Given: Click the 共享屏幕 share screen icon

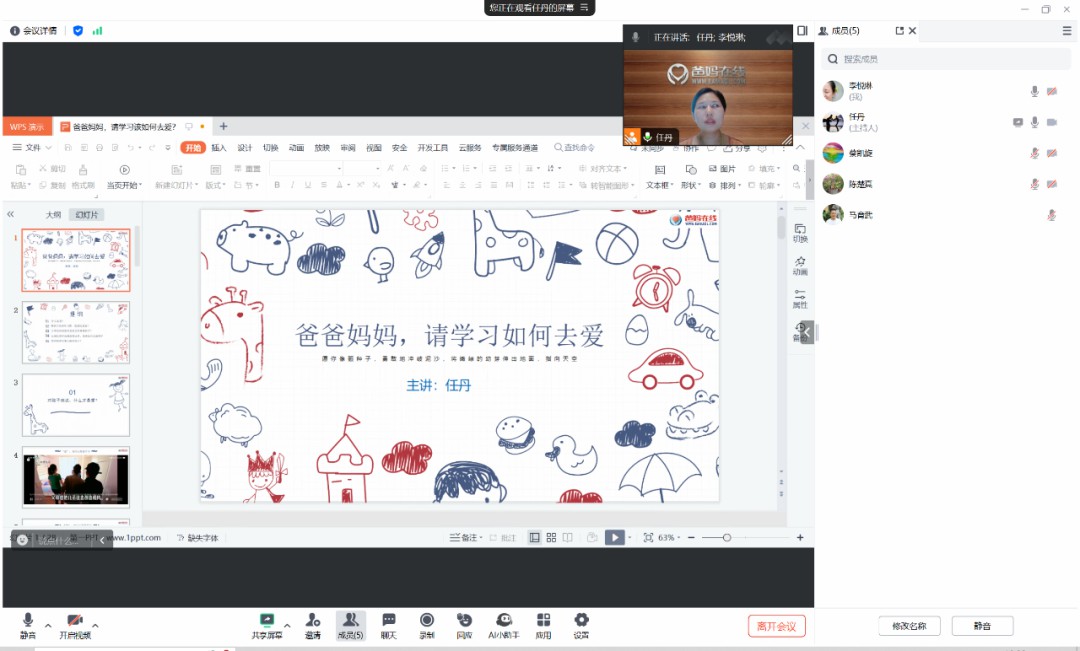Looking at the screenshot, I should tap(266, 625).
